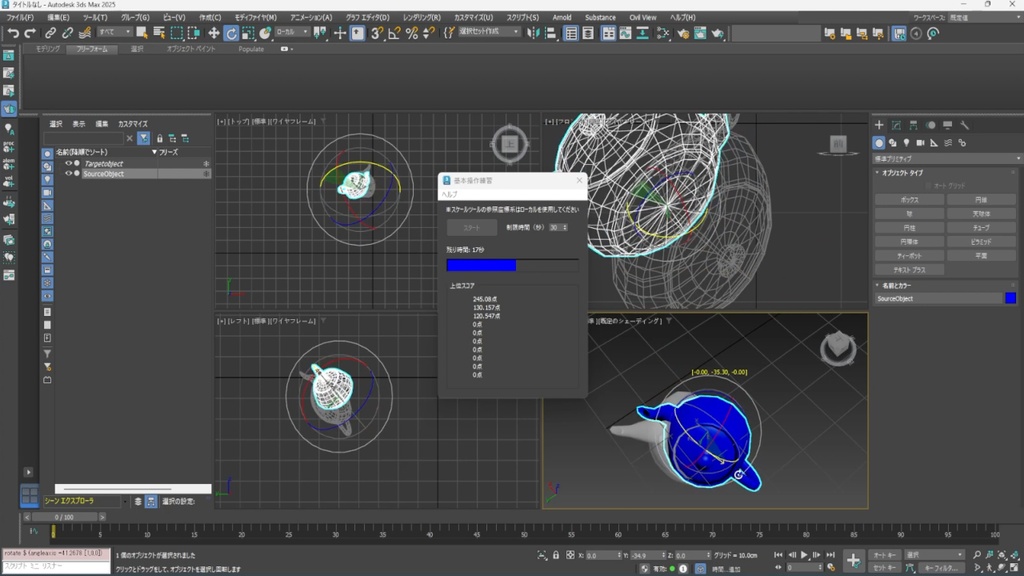This screenshot has width=1024, height=576.
Task: Activate the Select Object tool
Action: (141, 35)
